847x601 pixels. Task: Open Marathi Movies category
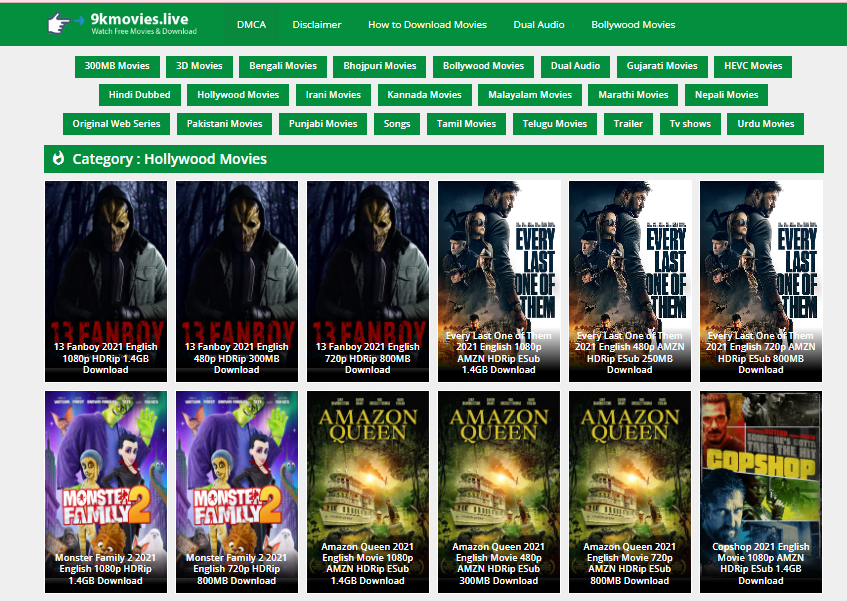(x=633, y=95)
